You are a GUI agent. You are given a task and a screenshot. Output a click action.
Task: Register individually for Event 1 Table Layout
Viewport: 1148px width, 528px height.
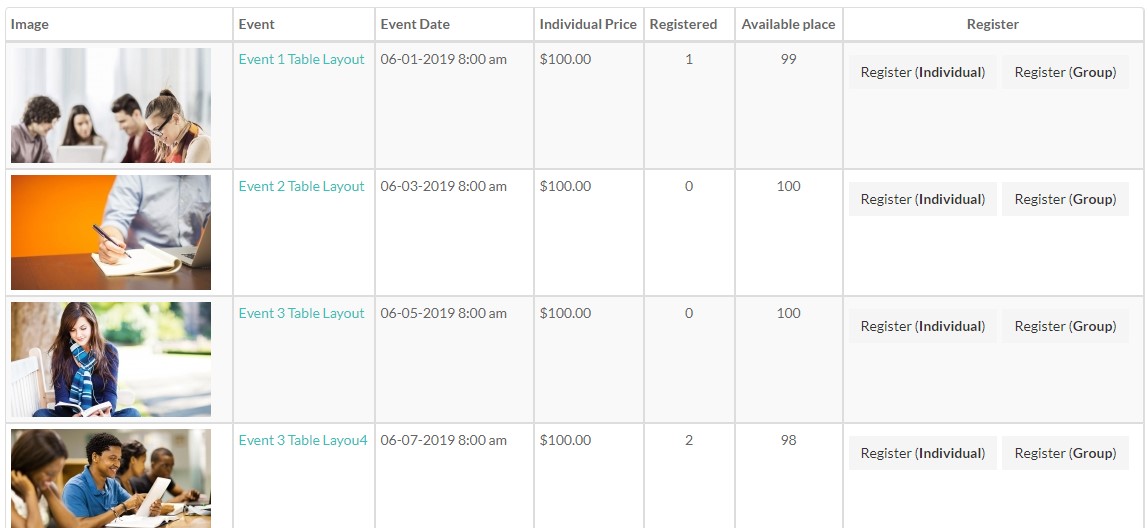(922, 72)
